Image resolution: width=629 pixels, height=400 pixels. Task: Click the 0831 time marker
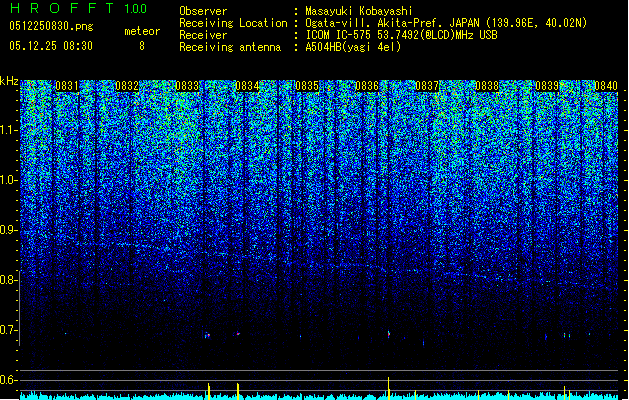67,86
